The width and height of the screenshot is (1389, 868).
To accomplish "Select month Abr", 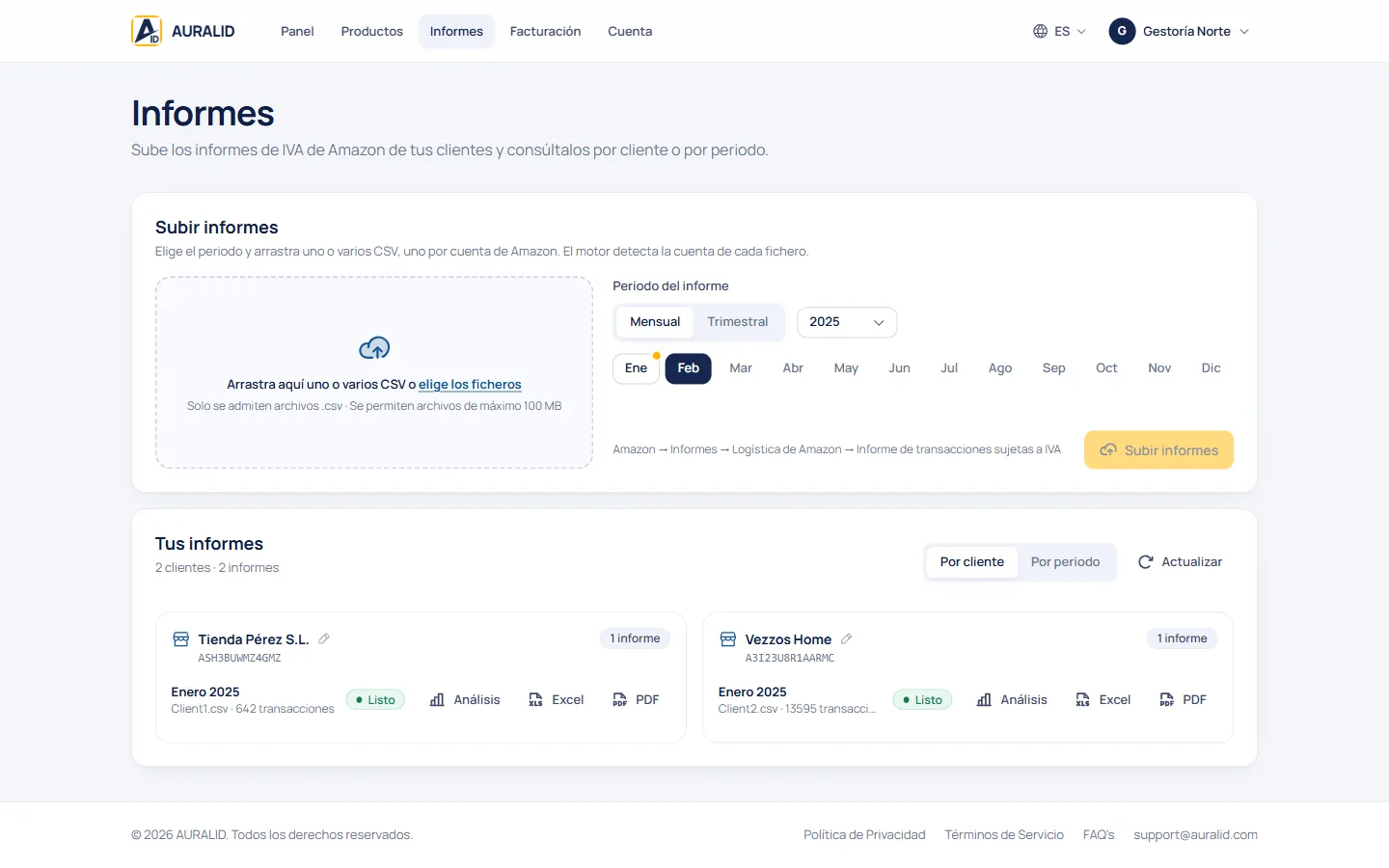I will point(793,368).
